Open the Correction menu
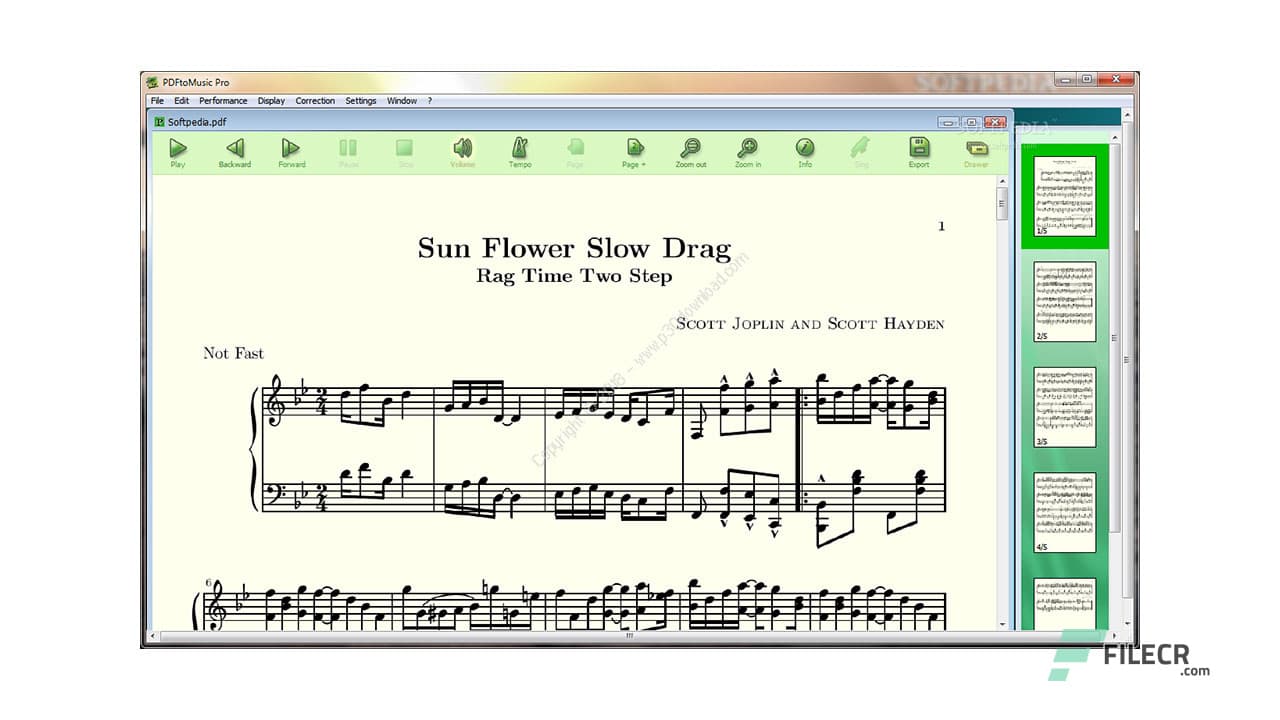The image size is (1280, 720). [315, 100]
